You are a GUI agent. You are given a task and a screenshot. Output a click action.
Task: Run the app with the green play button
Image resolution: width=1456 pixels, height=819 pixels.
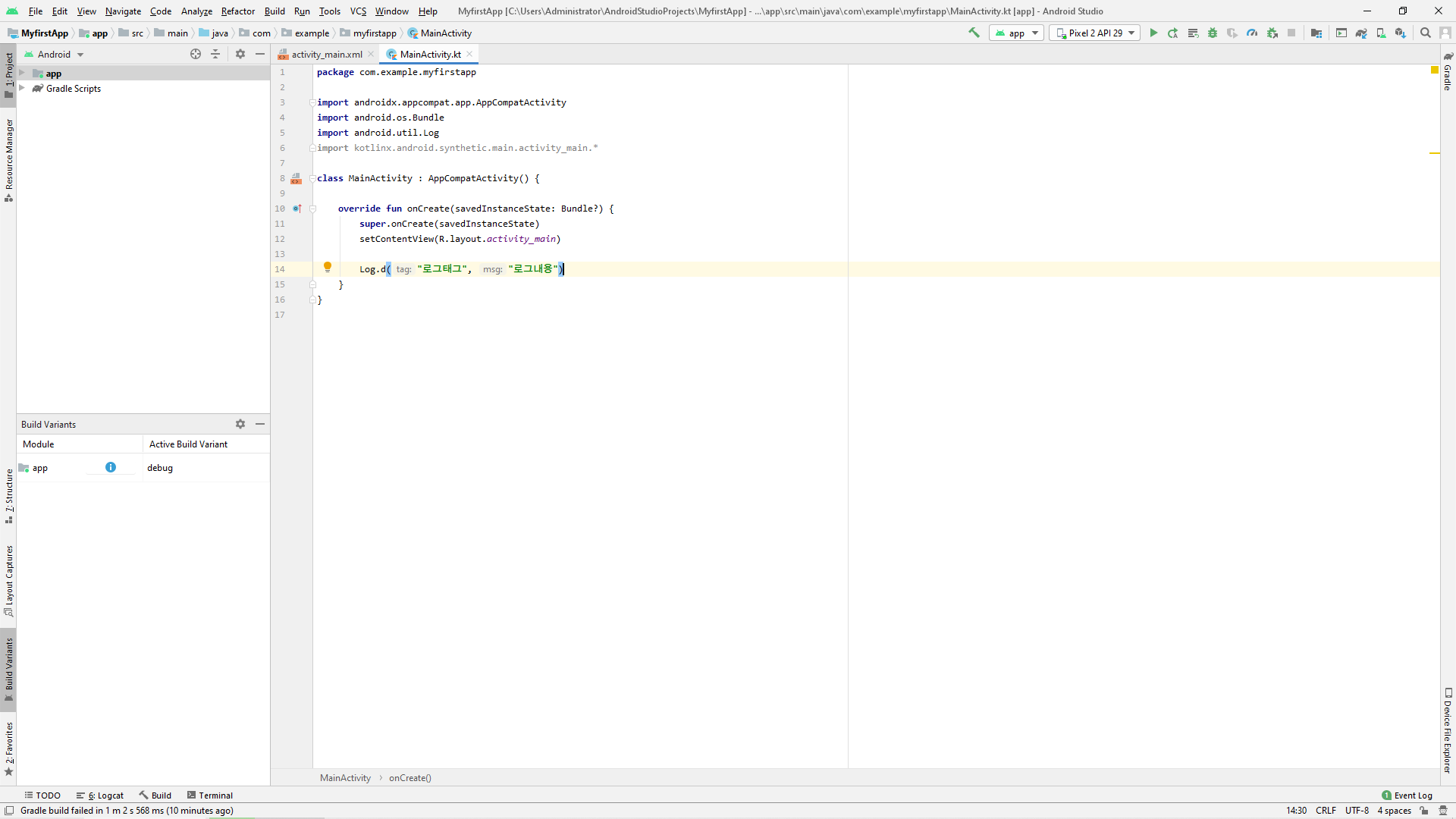point(1153,33)
